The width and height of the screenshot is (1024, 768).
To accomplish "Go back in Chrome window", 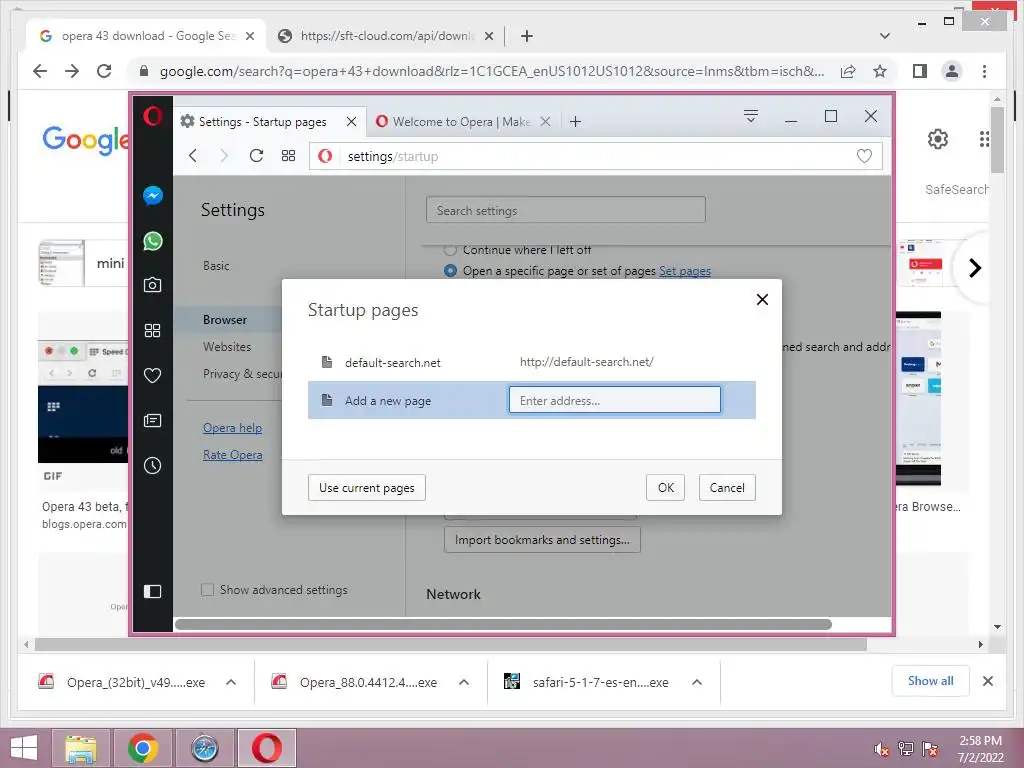I will click(40, 71).
